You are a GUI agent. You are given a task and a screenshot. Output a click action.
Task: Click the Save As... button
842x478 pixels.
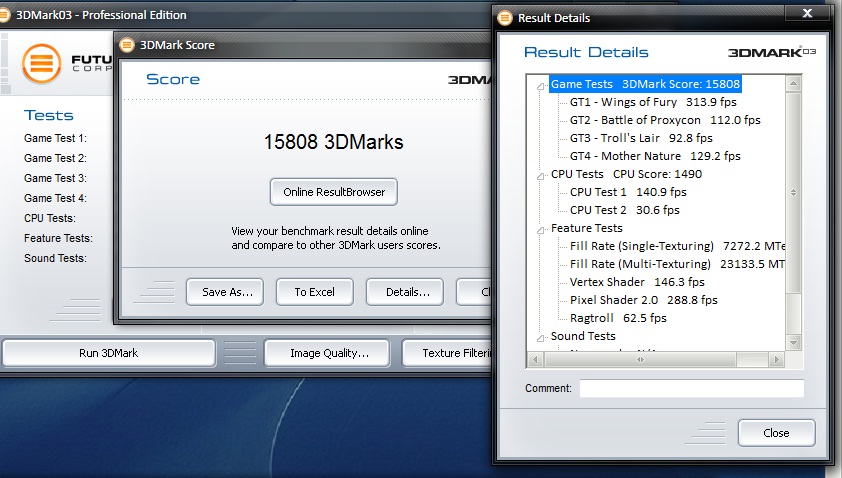tap(227, 292)
